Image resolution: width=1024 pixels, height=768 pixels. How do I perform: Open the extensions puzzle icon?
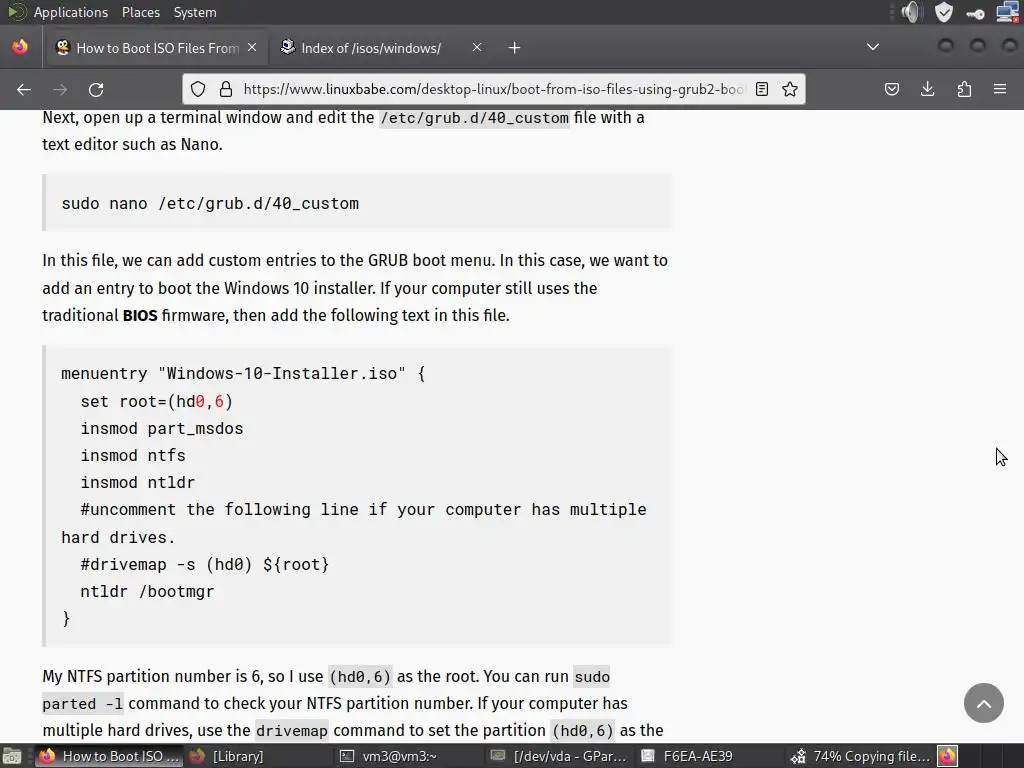[x=964, y=89]
